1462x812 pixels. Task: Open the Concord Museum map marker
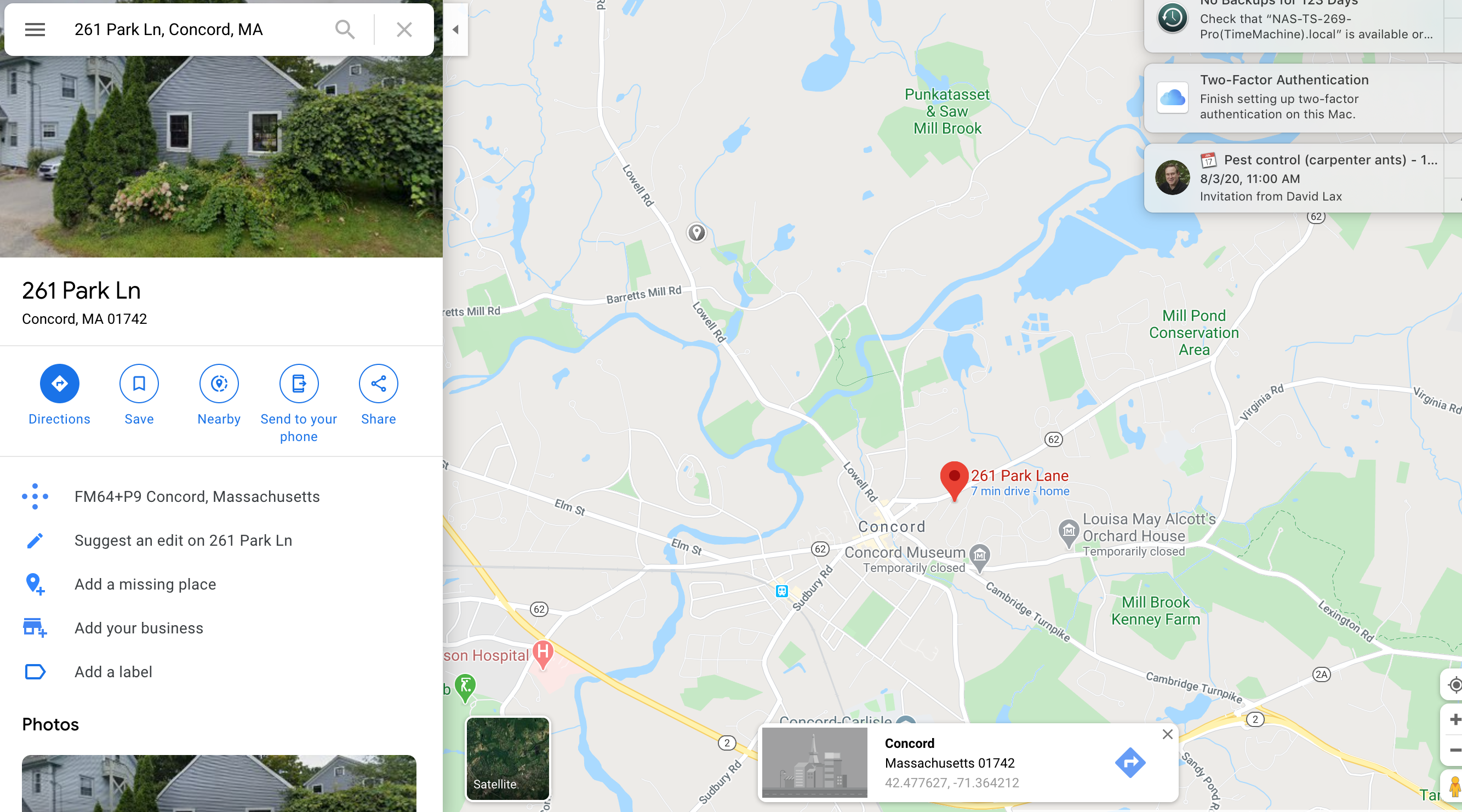(980, 557)
